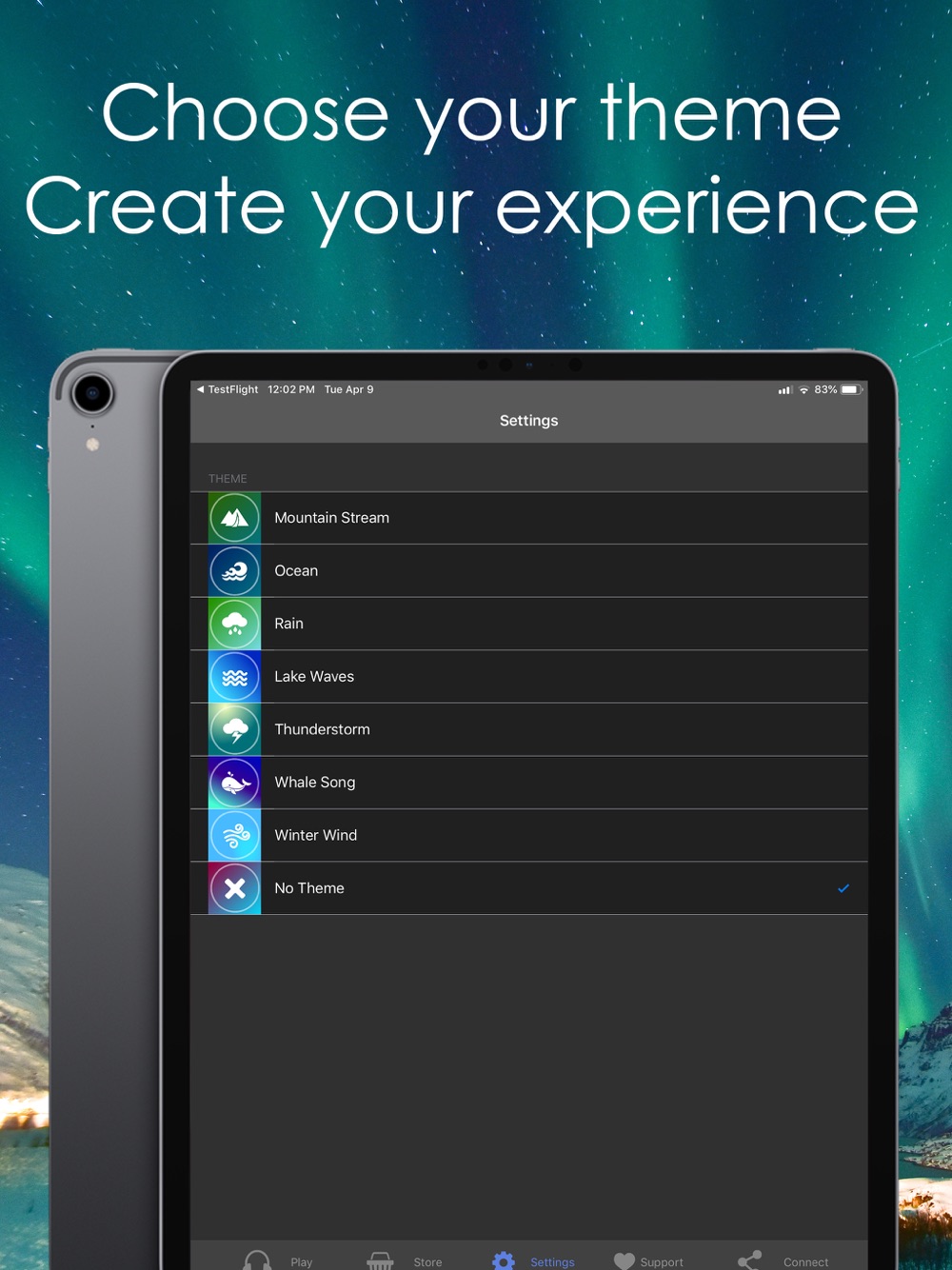Open the Play tab
The width and height of the screenshot is (952, 1270).
(x=278, y=1260)
